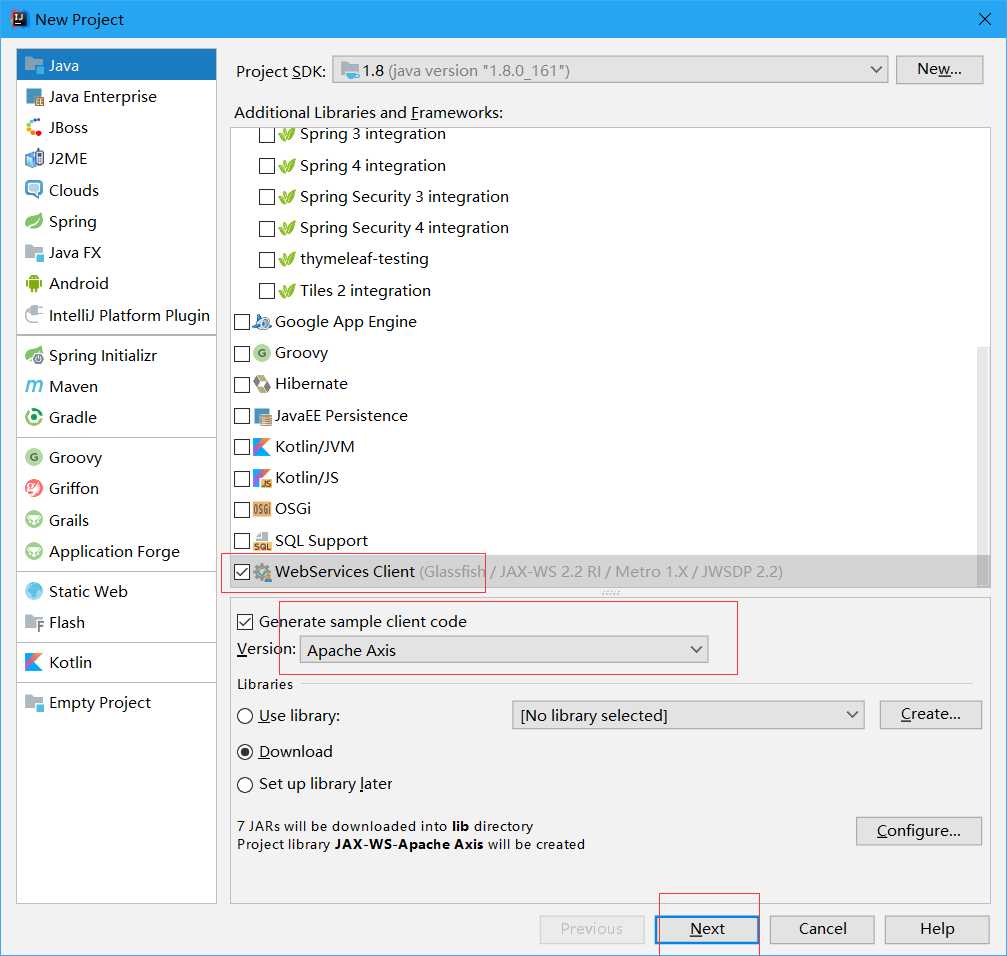The width and height of the screenshot is (1007, 956).
Task: Toggle Generate sample client code checkbox
Action: coord(245,621)
